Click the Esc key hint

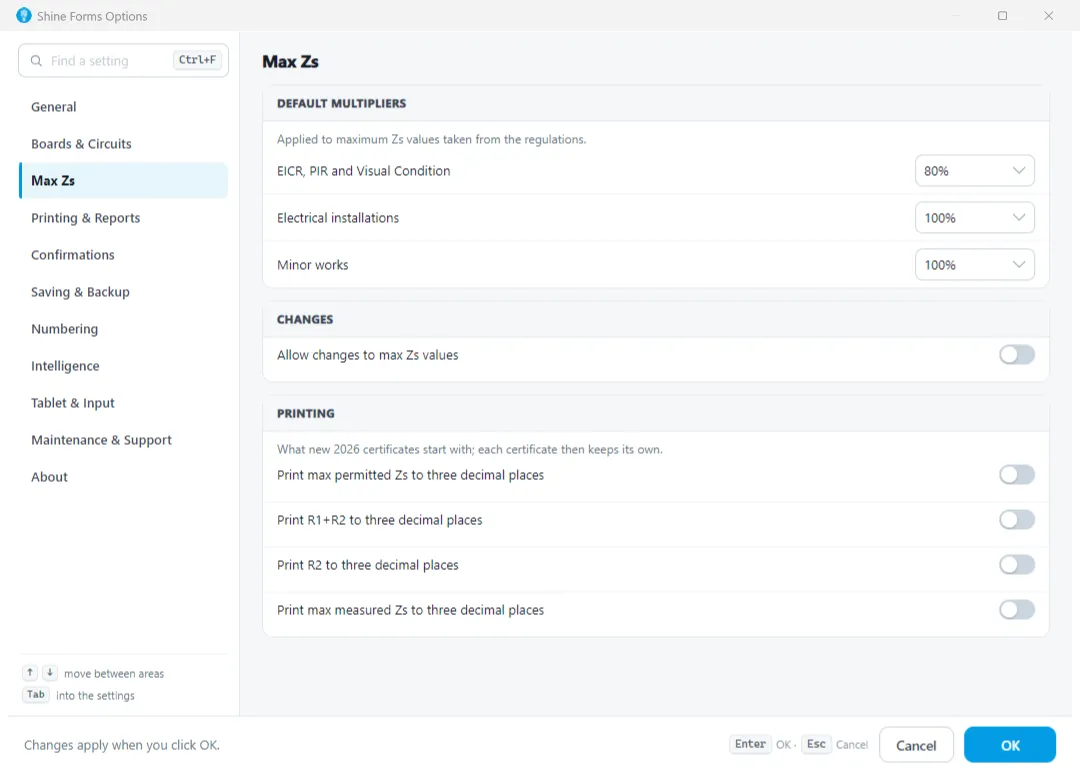816,744
